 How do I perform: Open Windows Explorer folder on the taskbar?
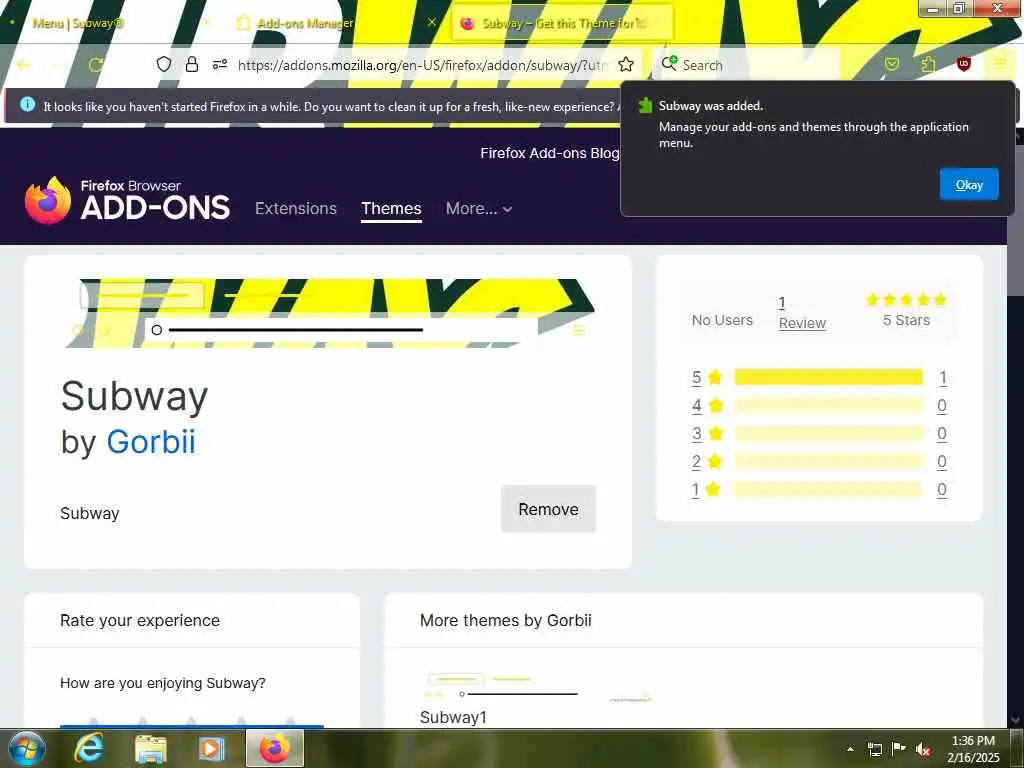(150, 748)
